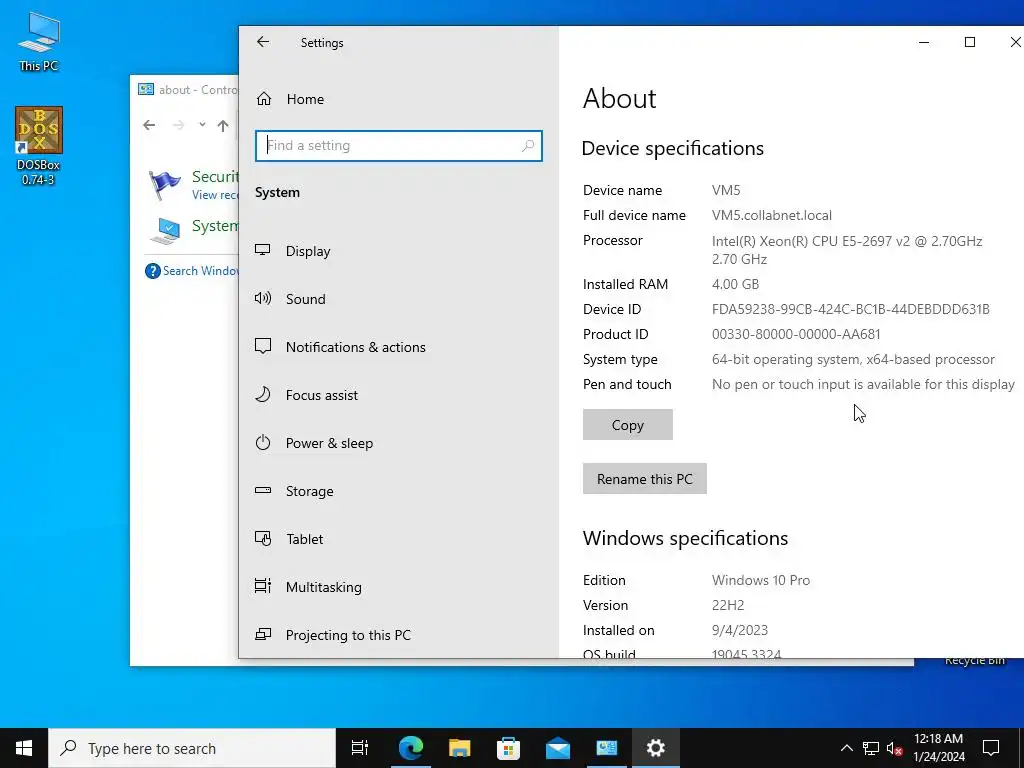Click the Display monitor icon in the sidebar
The width and height of the screenshot is (1024, 768).
point(263,250)
